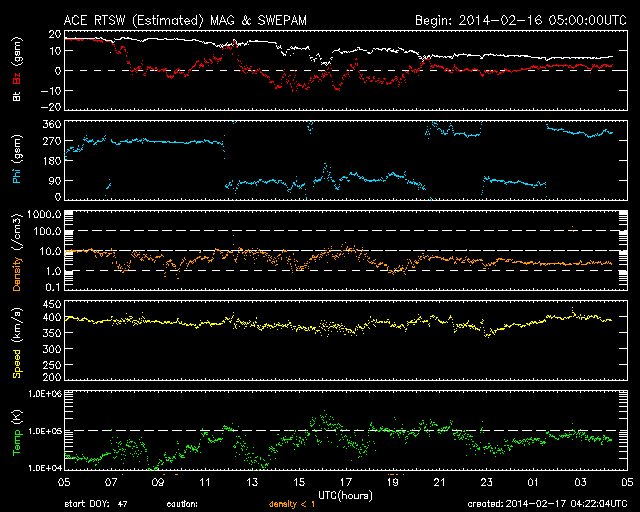Click the '23' hour label on the time axis
The image size is (640, 512).
[x=487, y=482]
